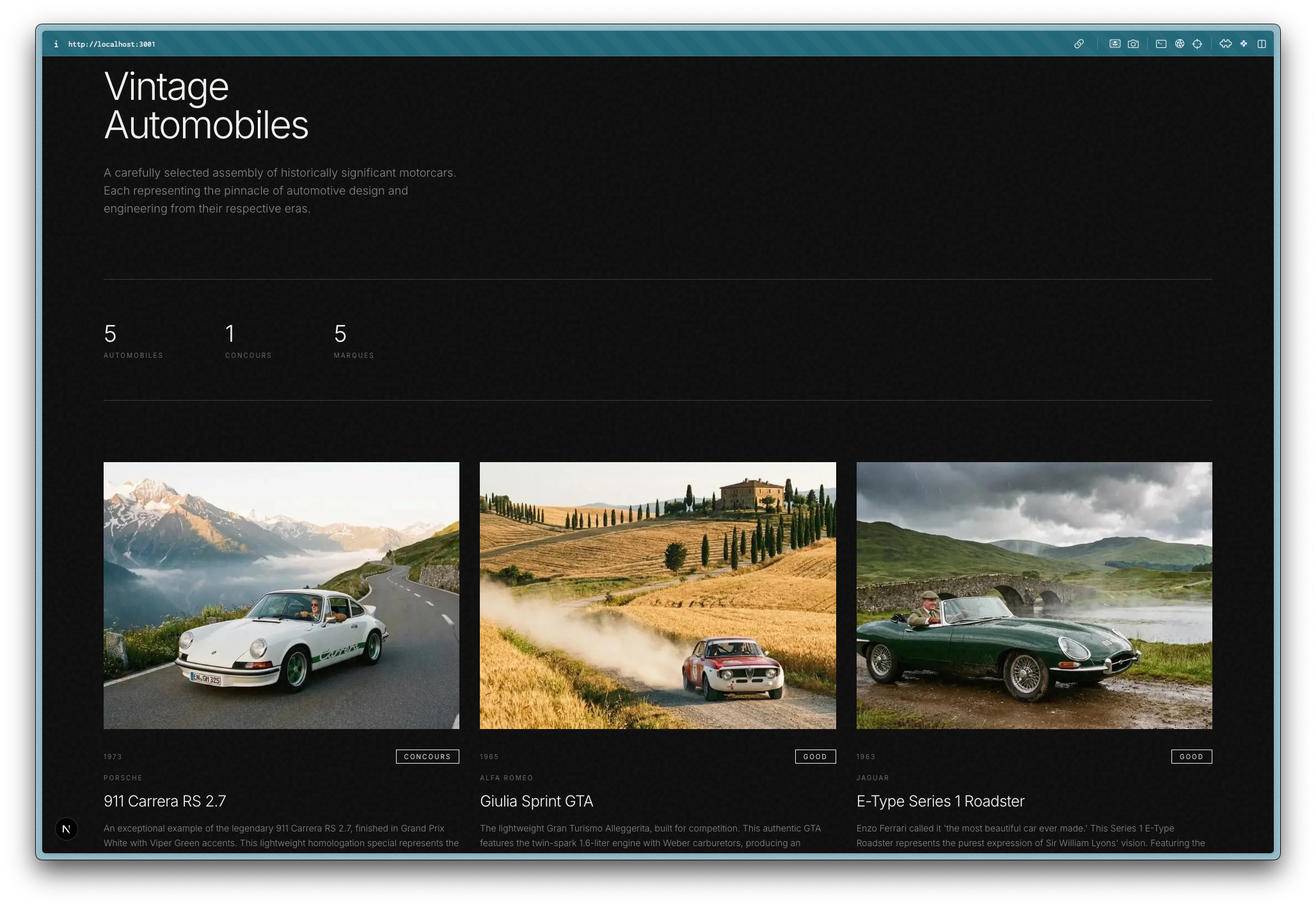Open the green Jaguar E-Type photo
1316x907 pixels.
click(1034, 595)
